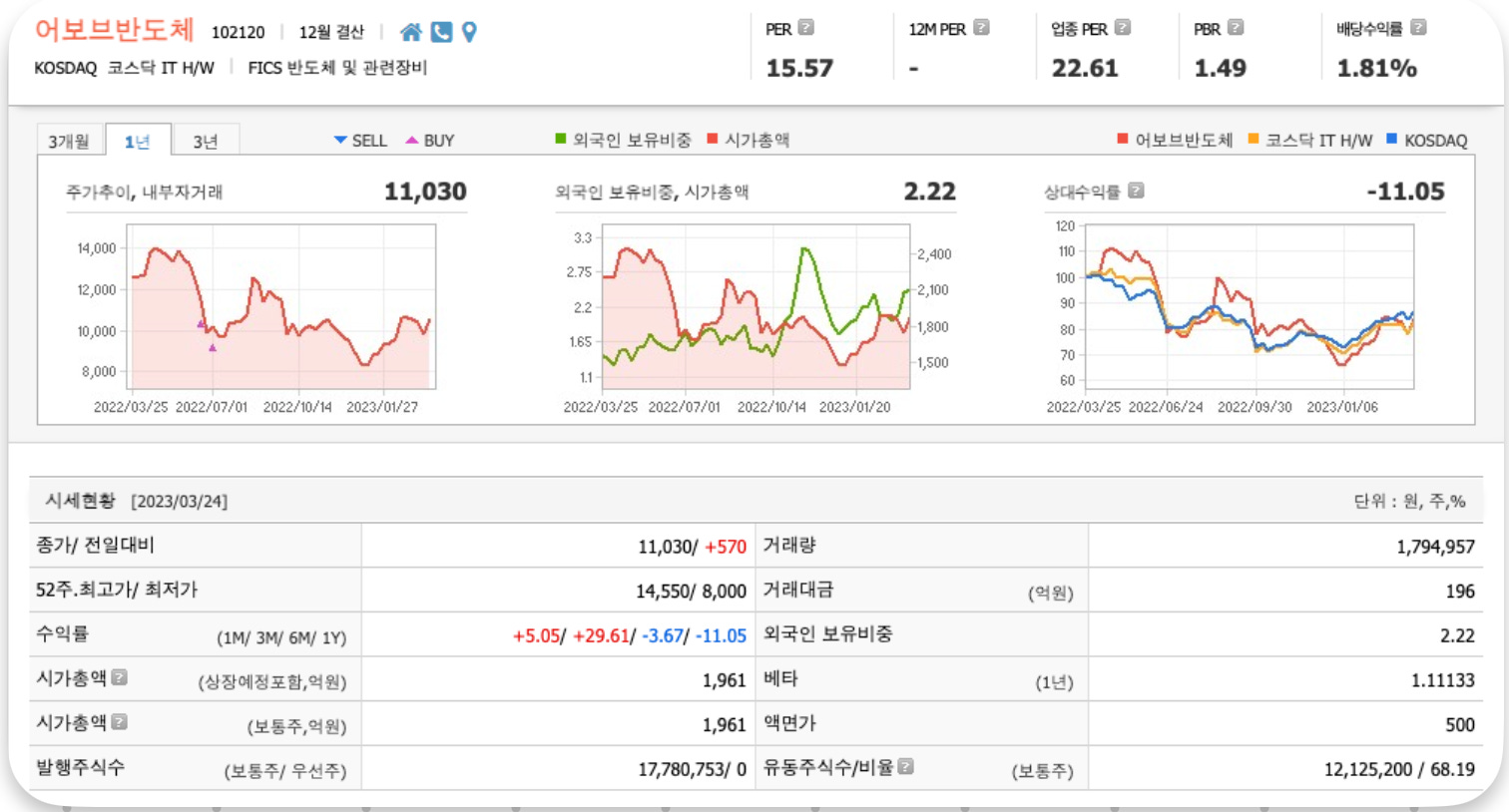Click the 업종 PER value 22.61
Viewport: 1509px width, 812px height.
point(1085,68)
